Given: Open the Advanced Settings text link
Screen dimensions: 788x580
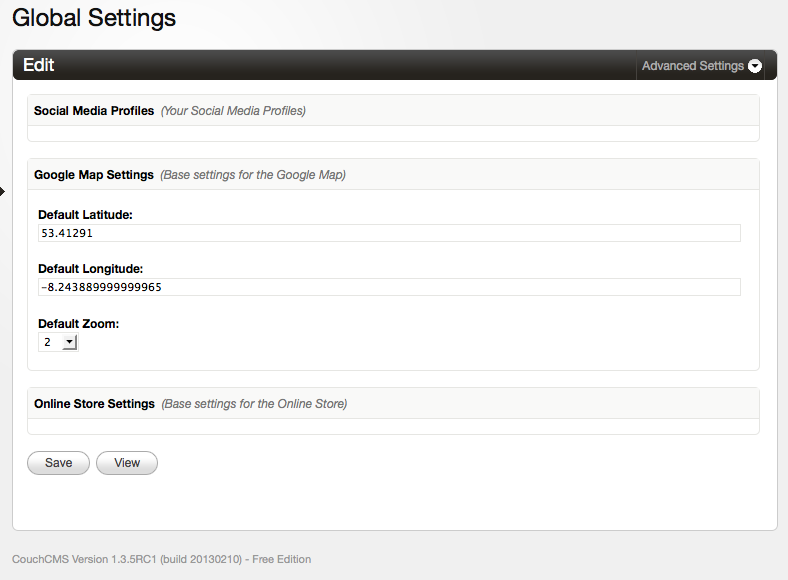Looking at the screenshot, I should tap(693, 66).
